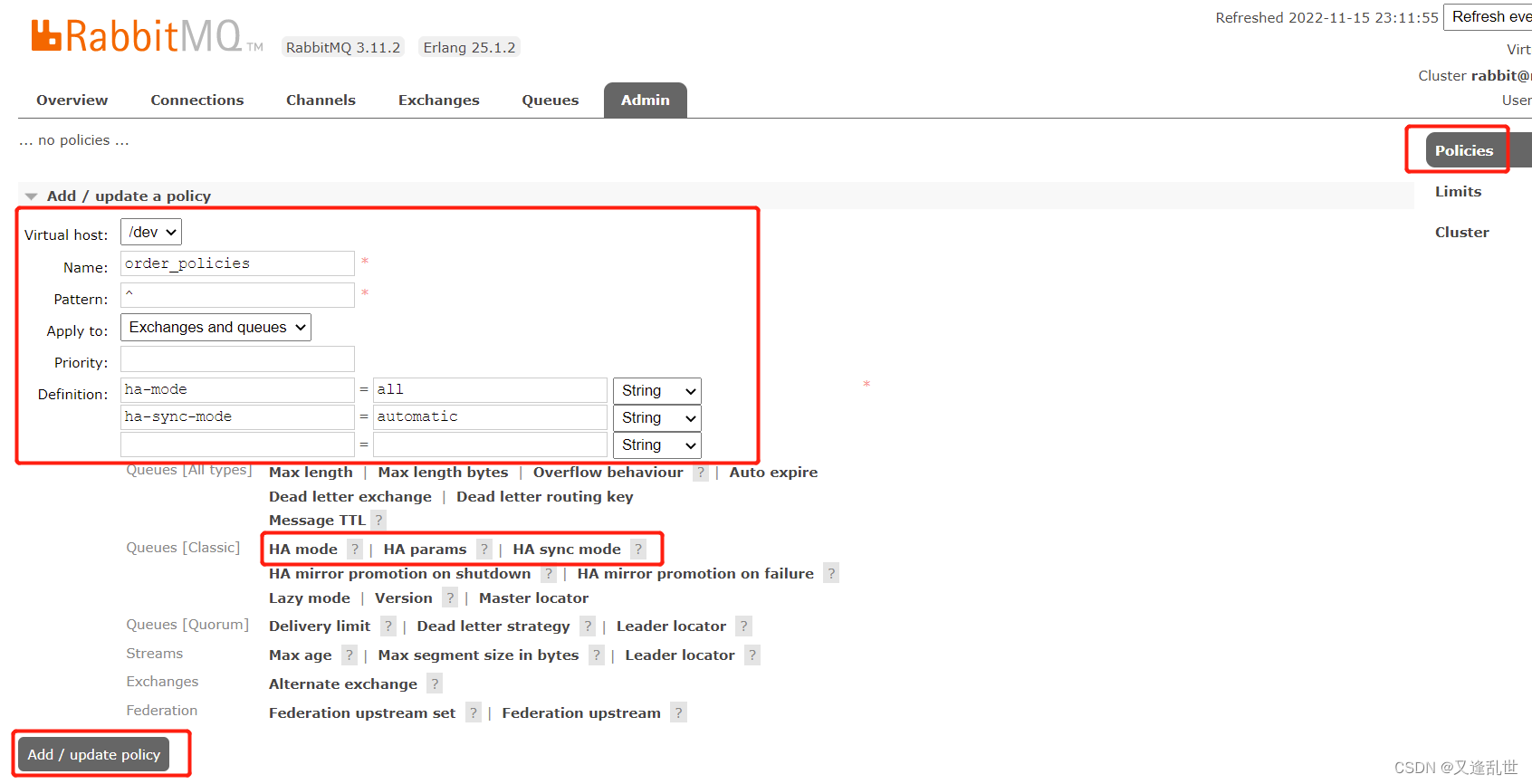Show help for HA mirror promotion on shutdown
Screen dimensions: 1532x784
point(549,574)
